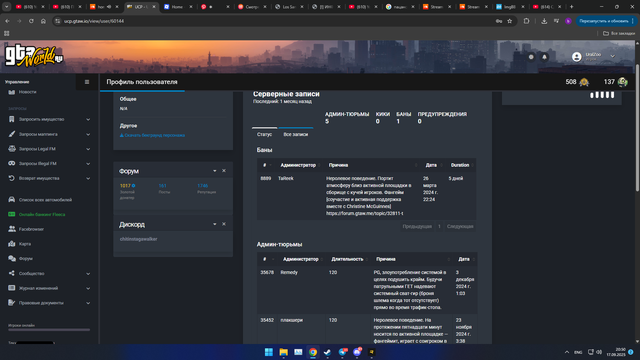
Task: Expand Журнал изменений submenu
Action: point(88,288)
